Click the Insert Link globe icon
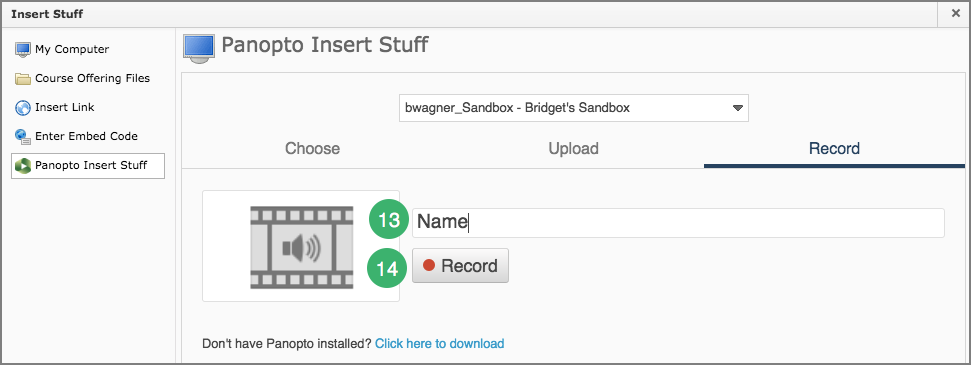This screenshot has width=971, height=365. 23,108
